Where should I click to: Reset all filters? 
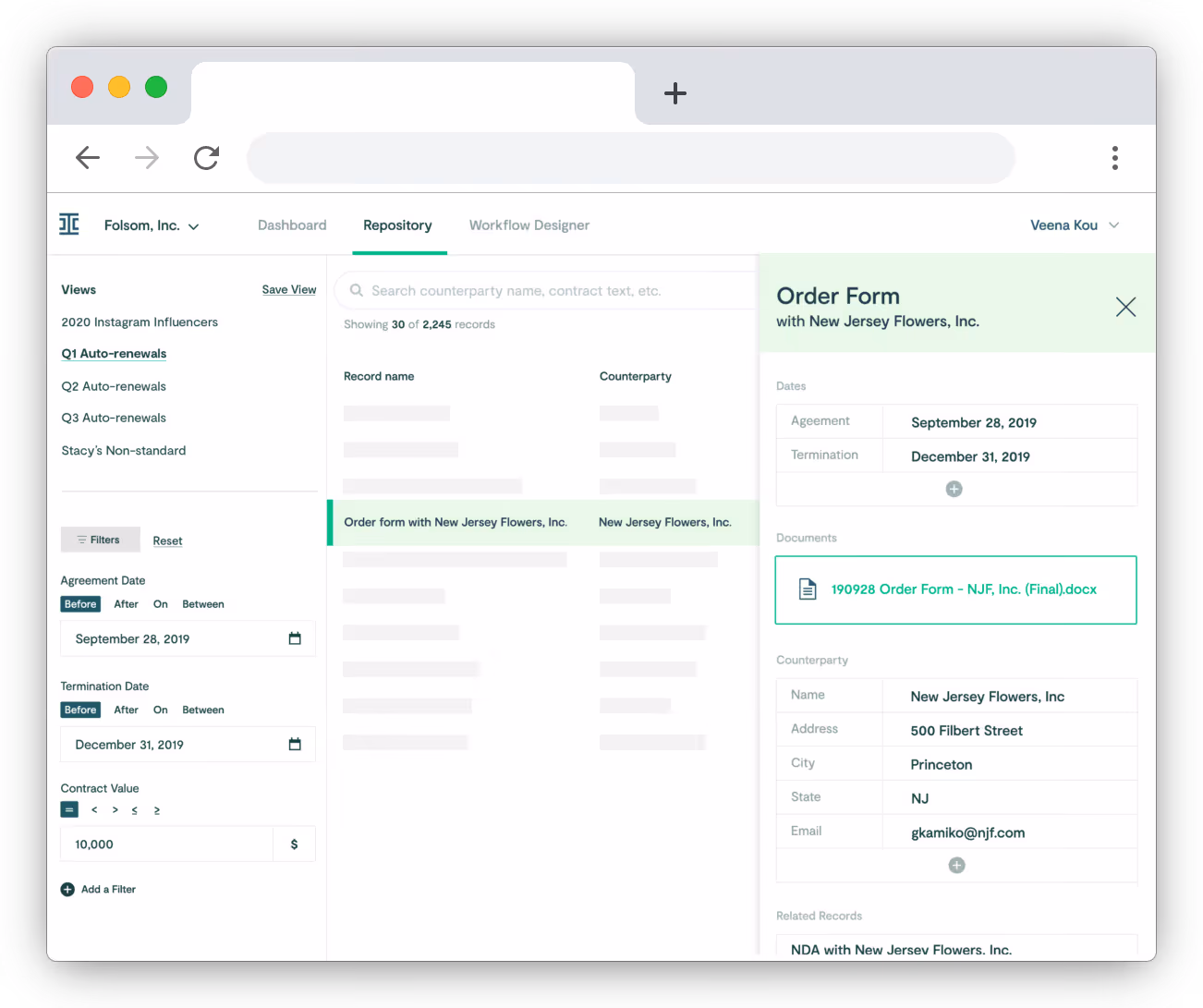pyautogui.click(x=167, y=540)
